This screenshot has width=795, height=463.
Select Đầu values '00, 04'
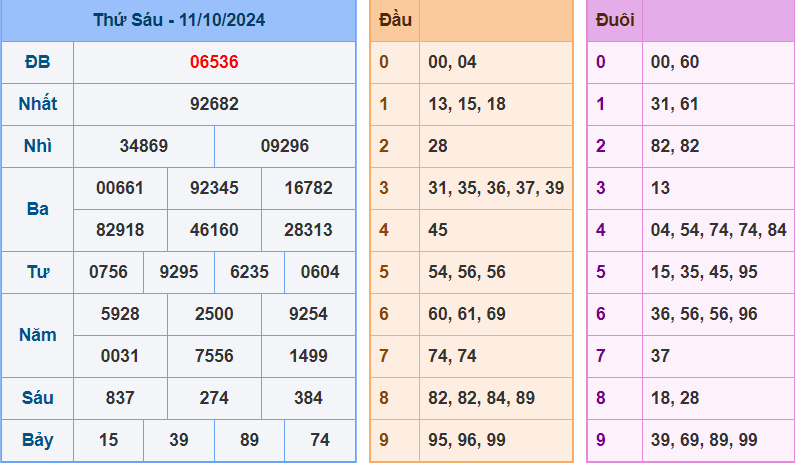click(452, 62)
